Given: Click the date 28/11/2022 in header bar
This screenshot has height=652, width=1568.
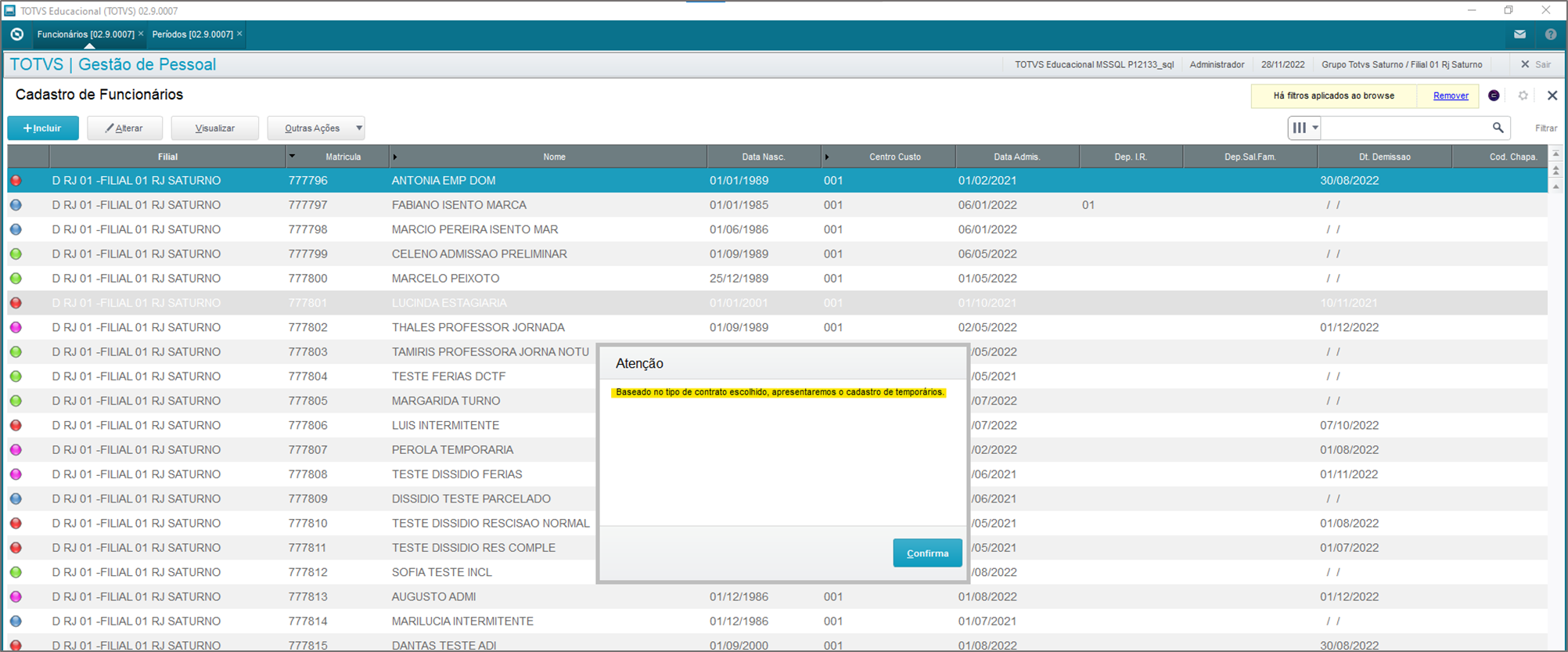Looking at the screenshot, I should pos(1282,64).
